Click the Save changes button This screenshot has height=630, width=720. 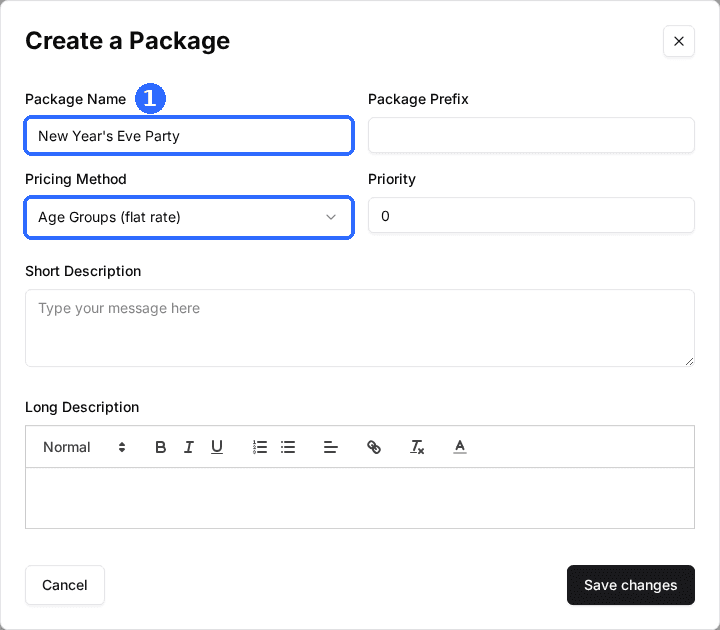click(630, 585)
